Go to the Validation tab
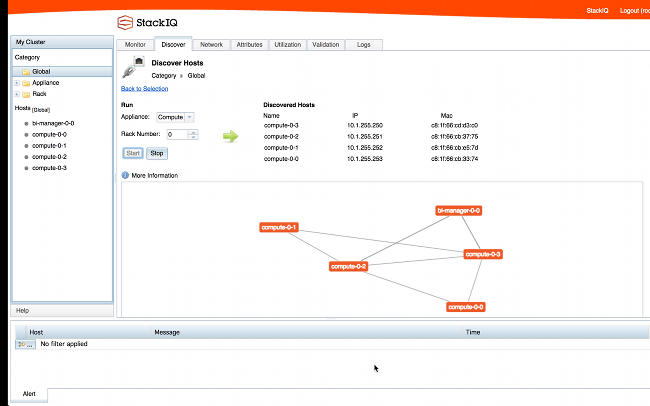The width and height of the screenshot is (650, 406). coord(326,44)
